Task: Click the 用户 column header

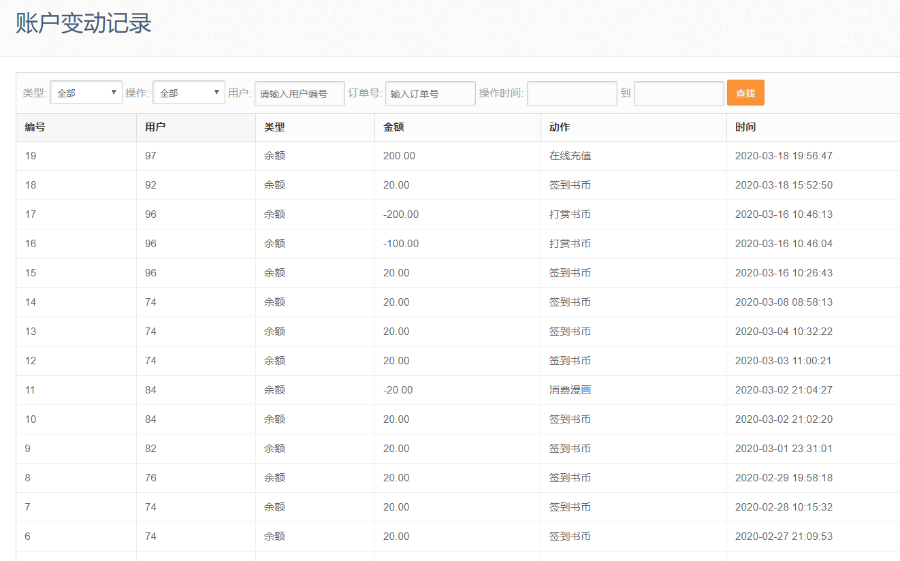Action: click(155, 127)
